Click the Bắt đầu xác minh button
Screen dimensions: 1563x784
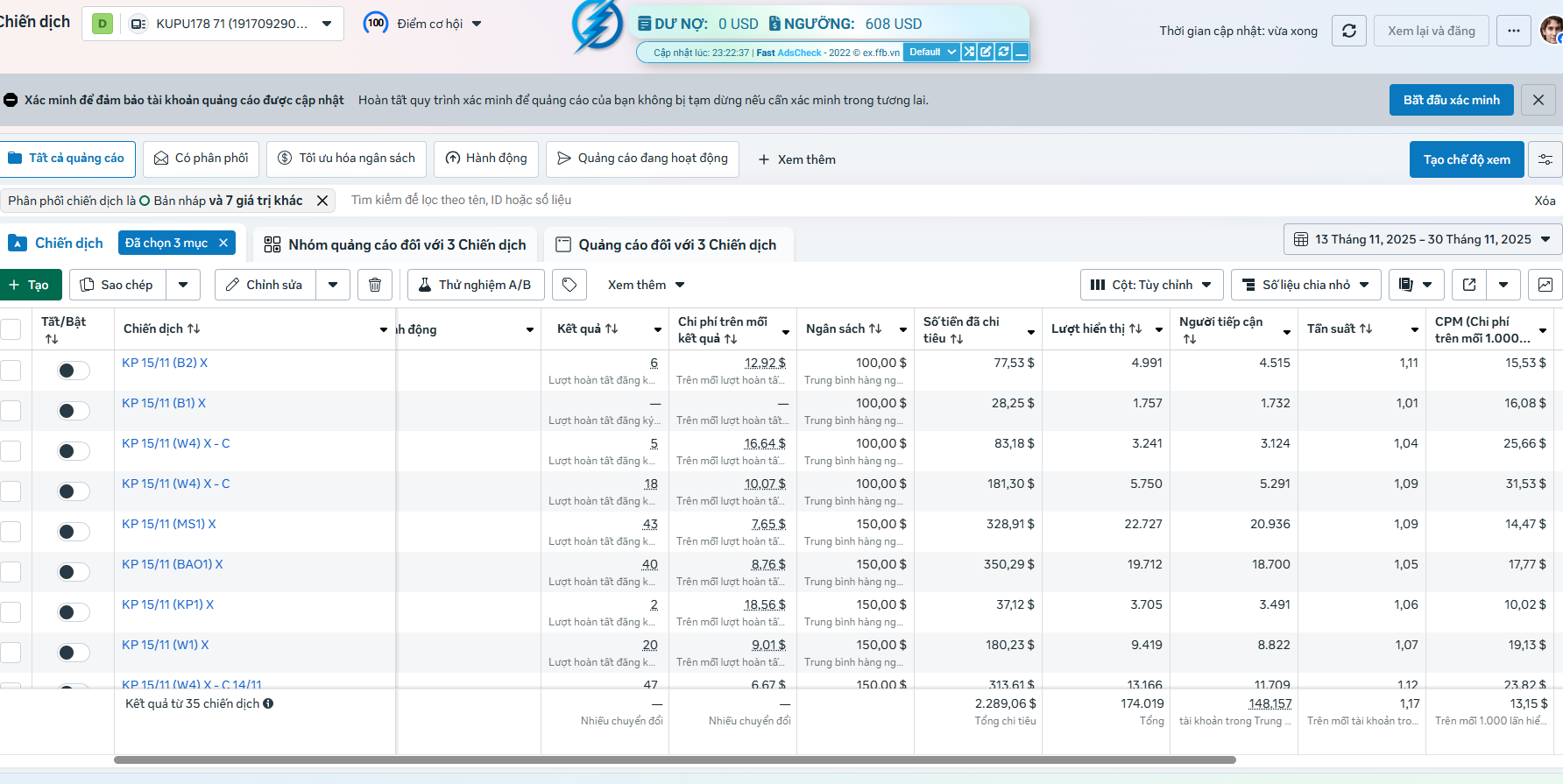(x=1452, y=100)
